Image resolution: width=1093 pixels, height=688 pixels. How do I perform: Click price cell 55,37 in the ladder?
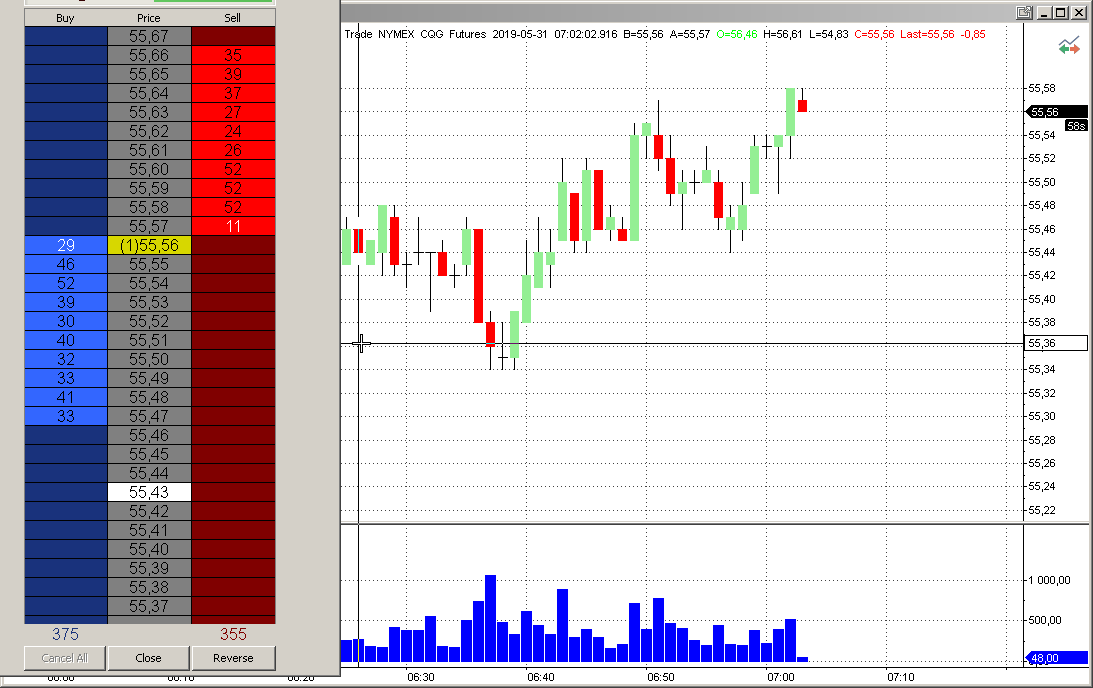(149, 606)
